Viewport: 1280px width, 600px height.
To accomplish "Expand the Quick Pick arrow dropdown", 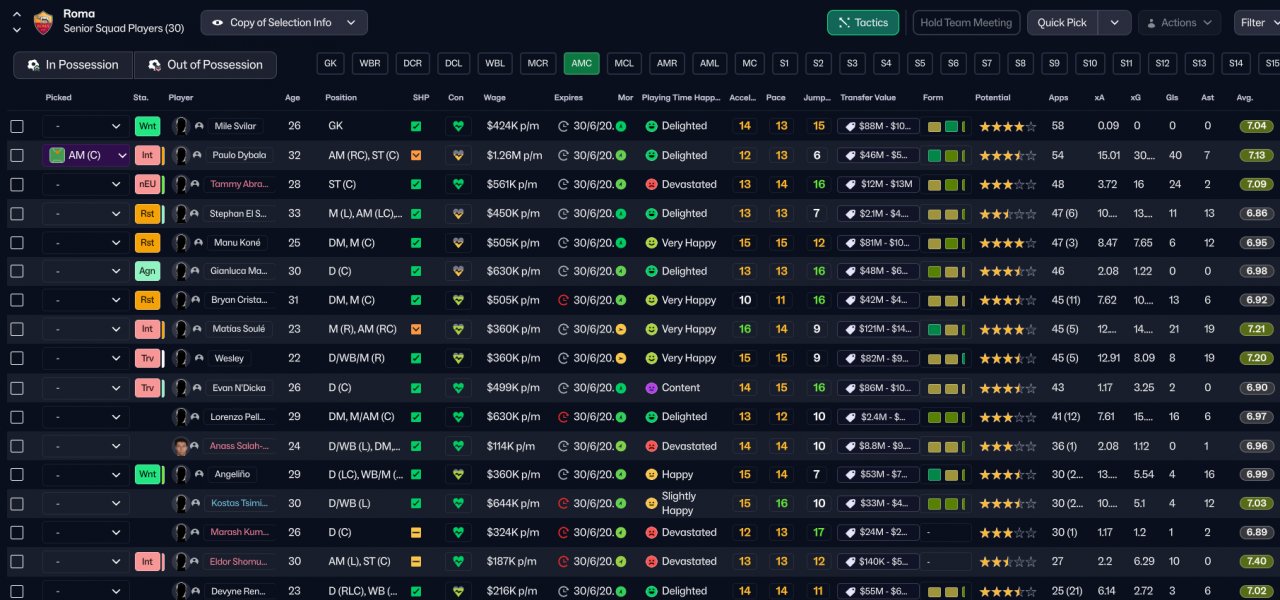I will click(x=1115, y=22).
